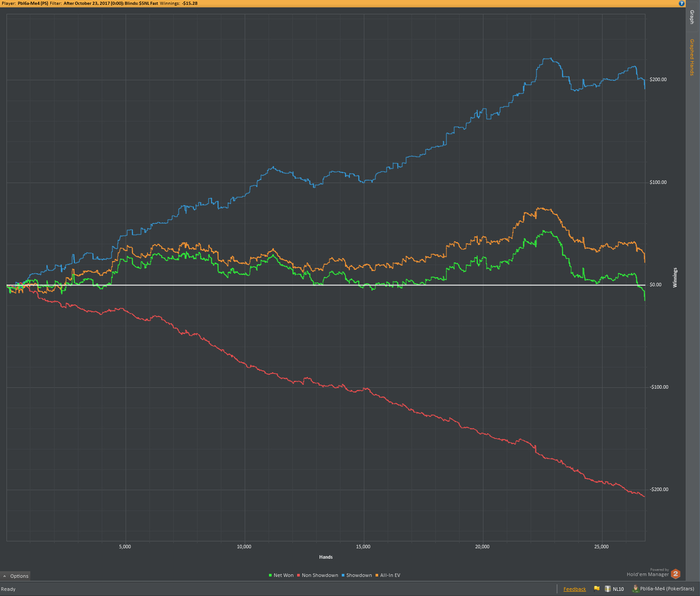The width and height of the screenshot is (700, 596).
Task: Click the Ready status text
Action: [x=8, y=589]
